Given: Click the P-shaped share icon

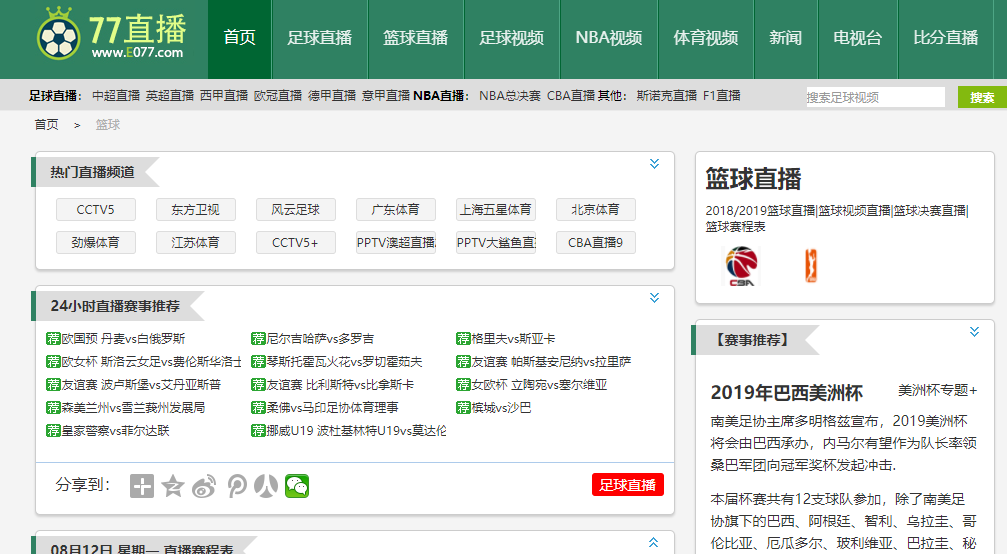Looking at the screenshot, I should (236, 486).
